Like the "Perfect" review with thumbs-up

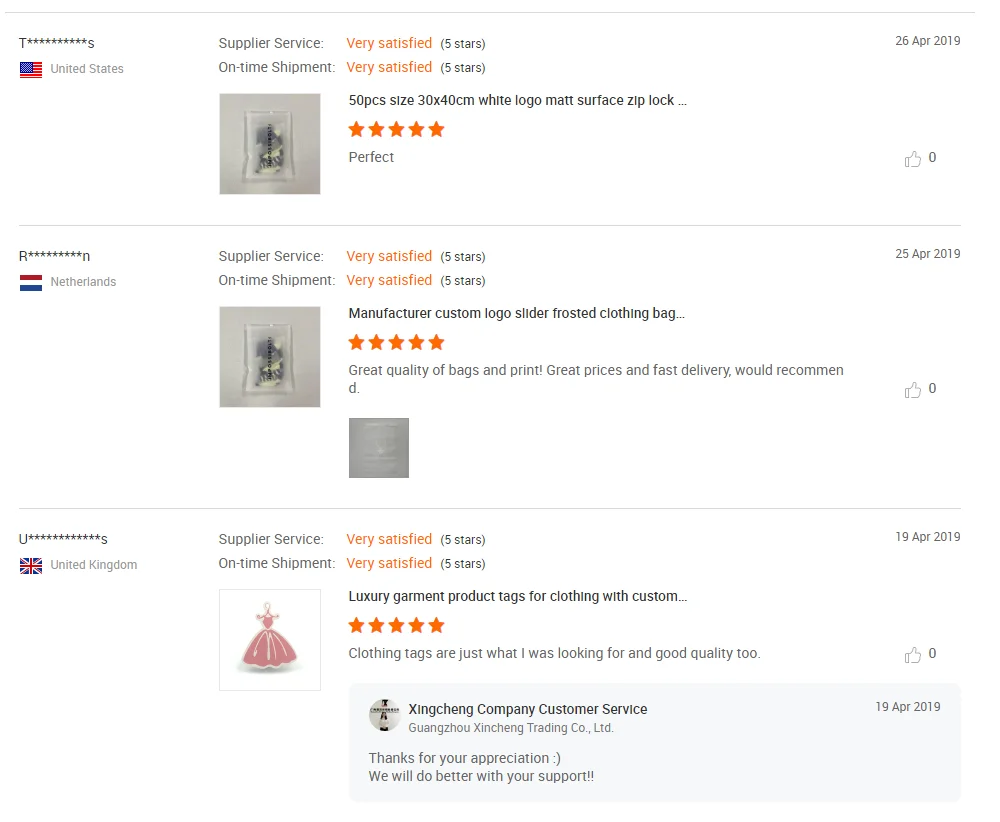913,159
